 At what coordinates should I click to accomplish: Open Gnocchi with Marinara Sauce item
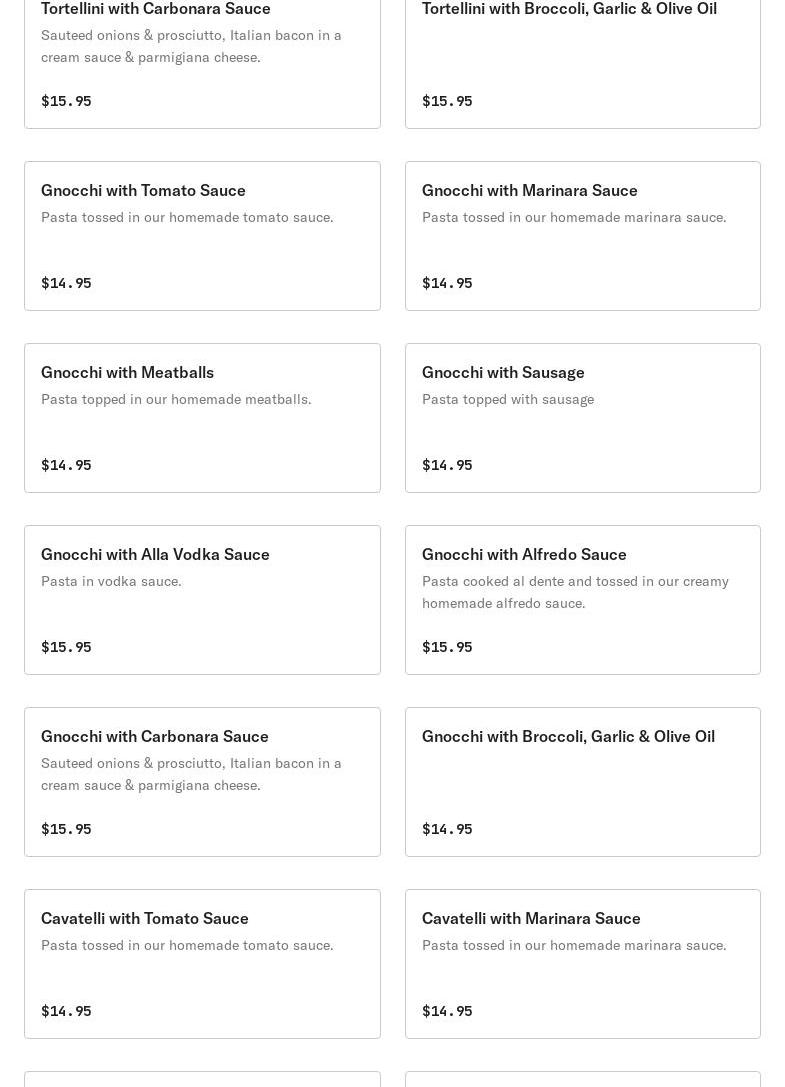coord(582,236)
